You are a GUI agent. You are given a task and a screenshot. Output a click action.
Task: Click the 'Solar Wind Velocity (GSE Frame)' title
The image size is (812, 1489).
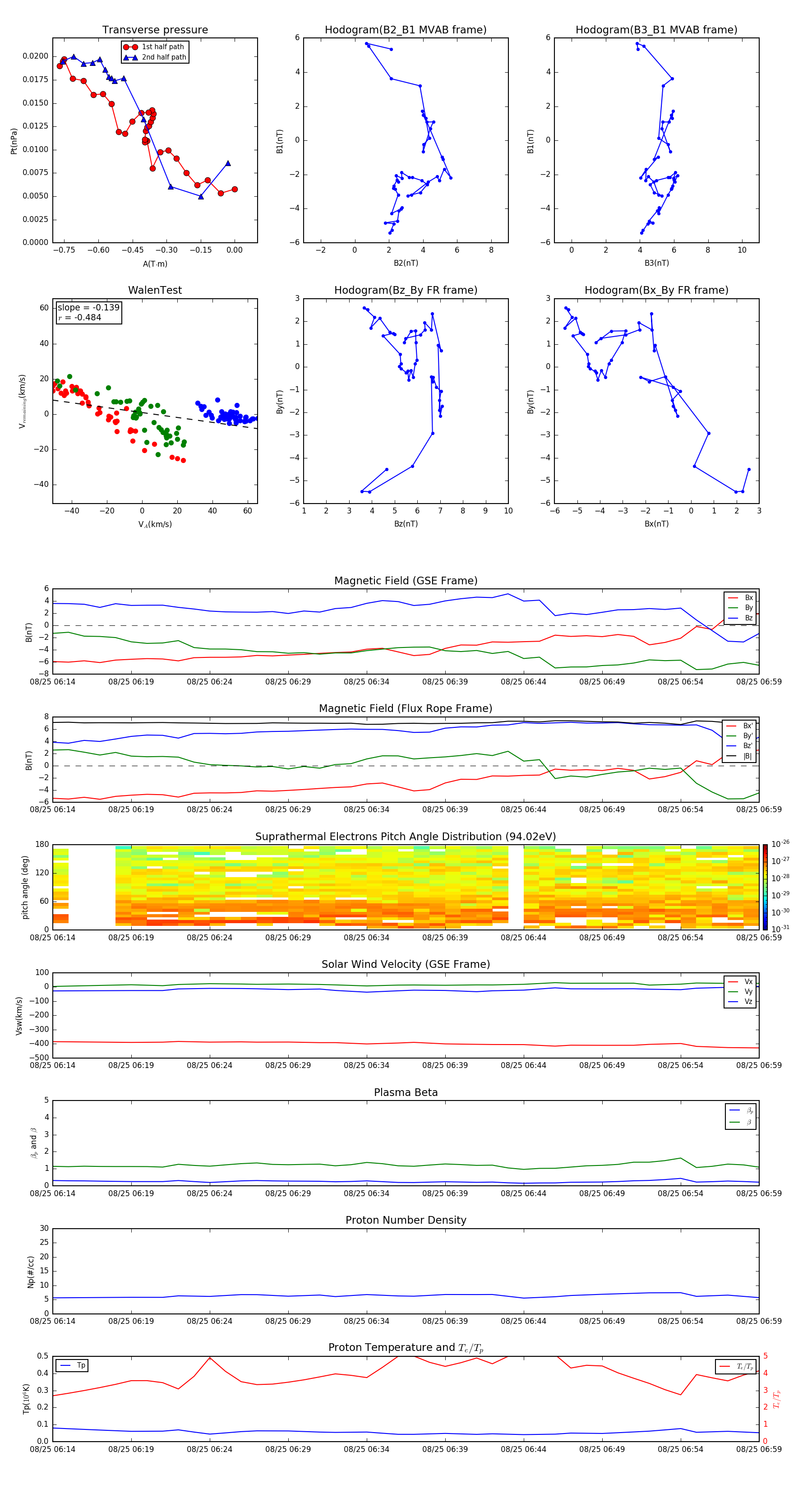[x=406, y=964]
